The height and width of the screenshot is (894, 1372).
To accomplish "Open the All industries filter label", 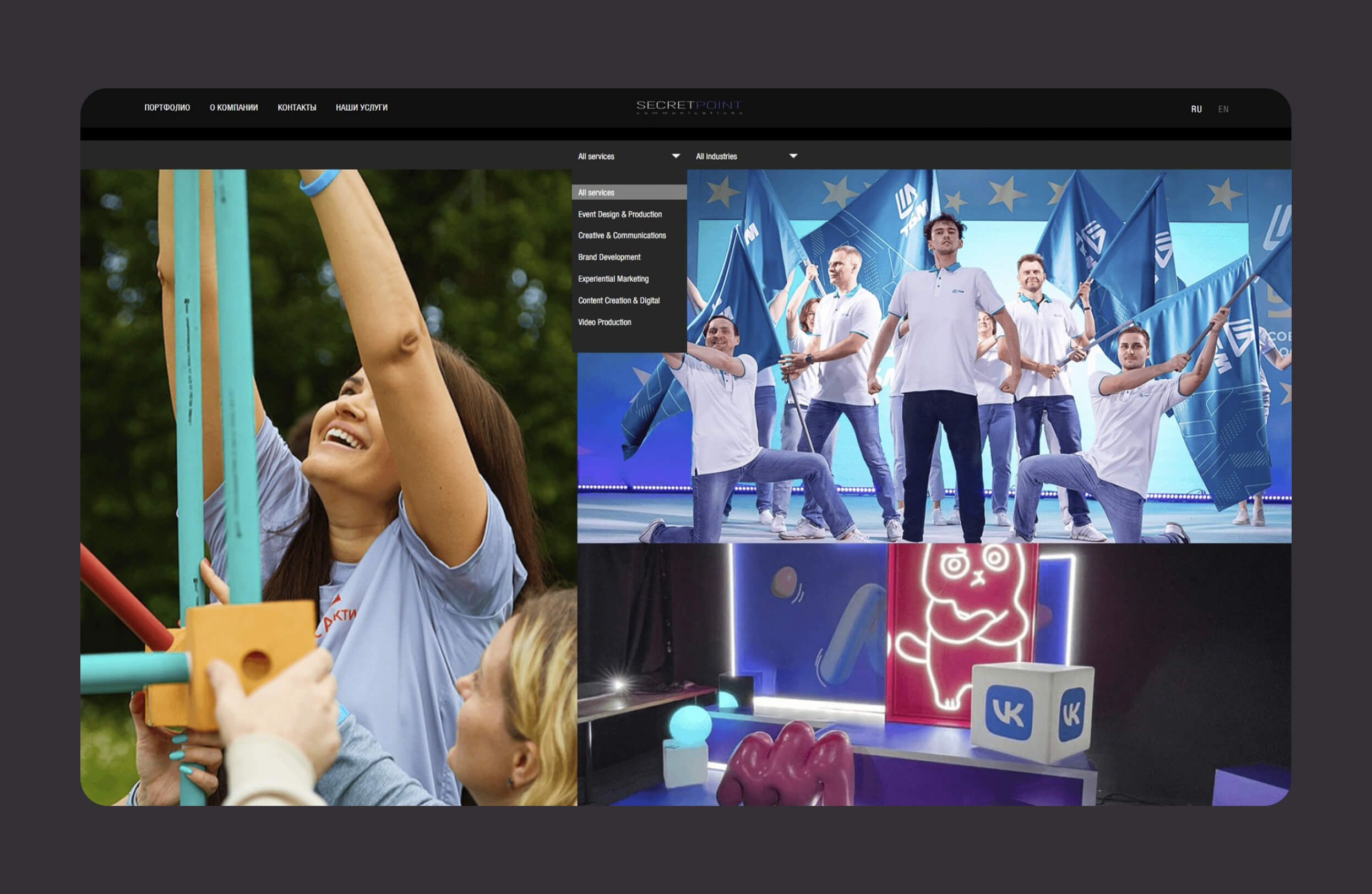I will (x=716, y=156).
